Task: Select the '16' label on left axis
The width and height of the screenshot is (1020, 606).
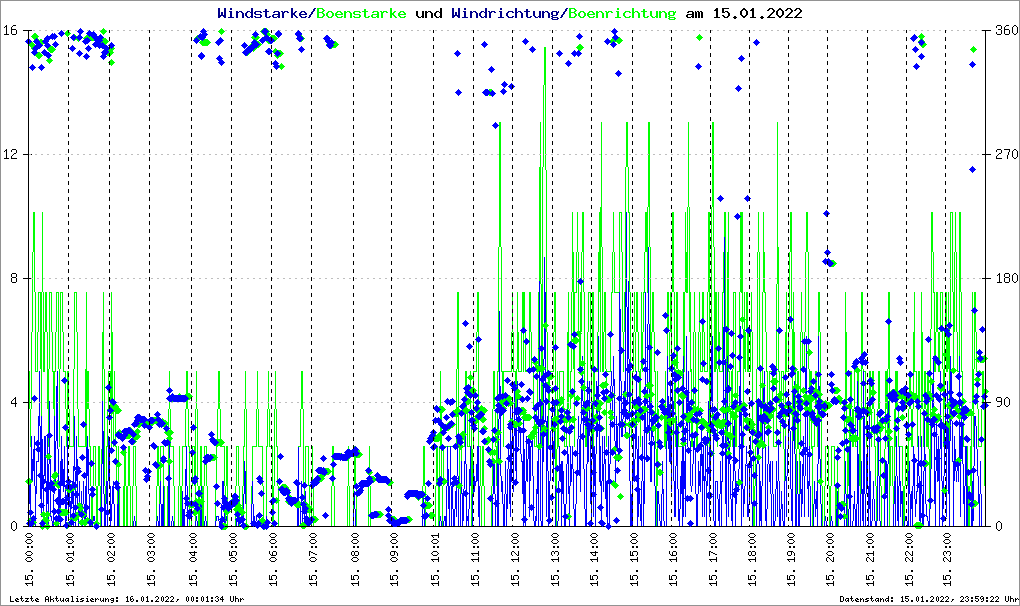Action: coord(13,30)
